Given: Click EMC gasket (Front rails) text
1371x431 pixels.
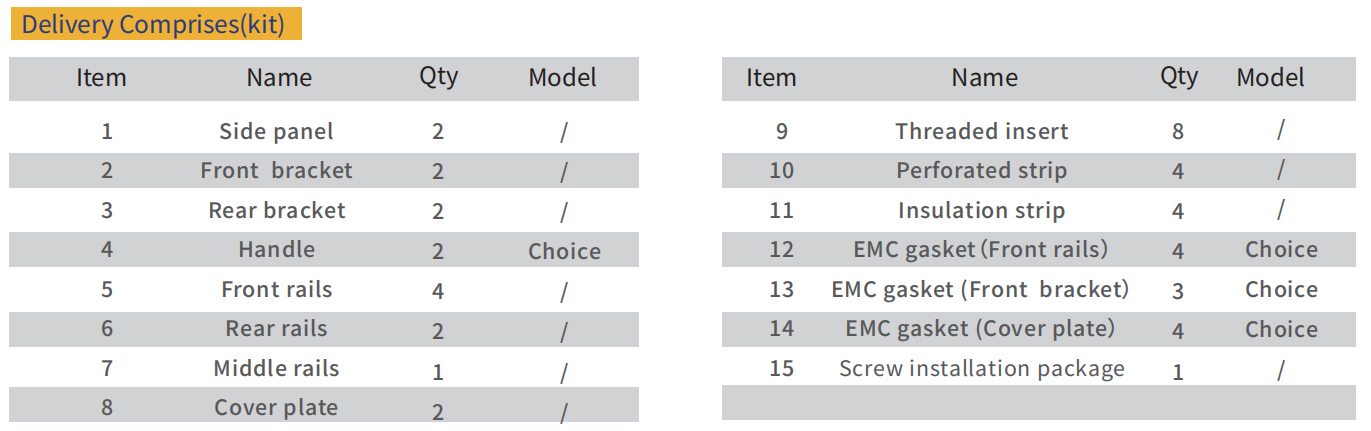Looking at the screenshot, I should click(980, 249).
